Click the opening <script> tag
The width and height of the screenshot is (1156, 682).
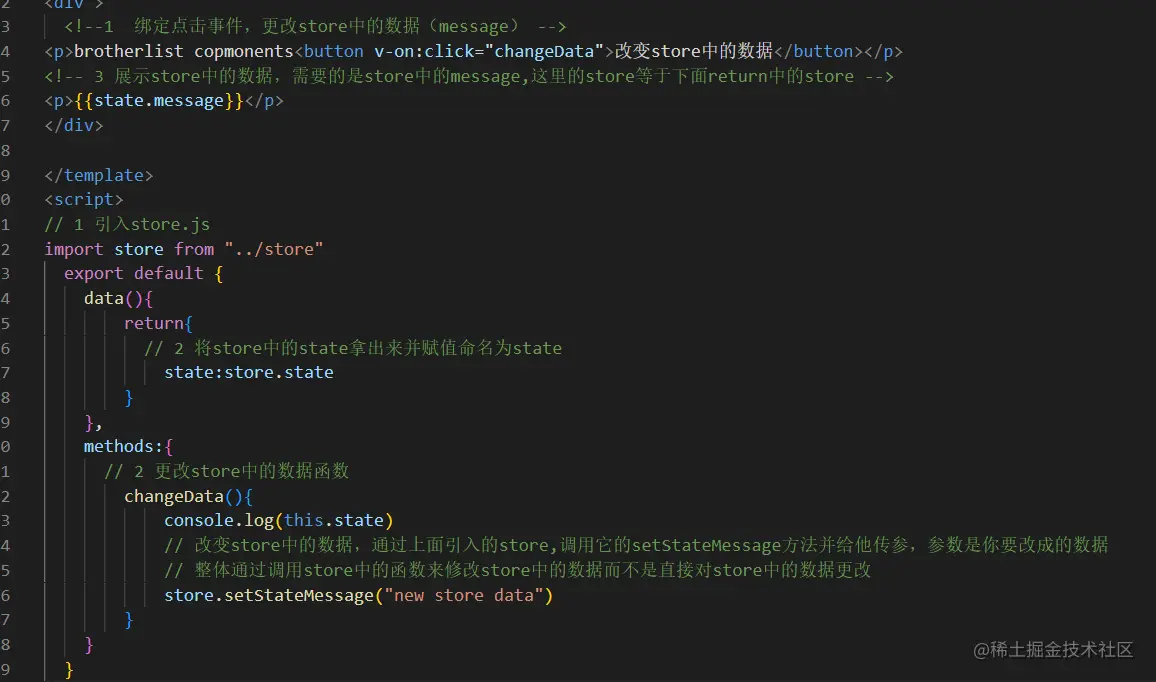(84, 199)
